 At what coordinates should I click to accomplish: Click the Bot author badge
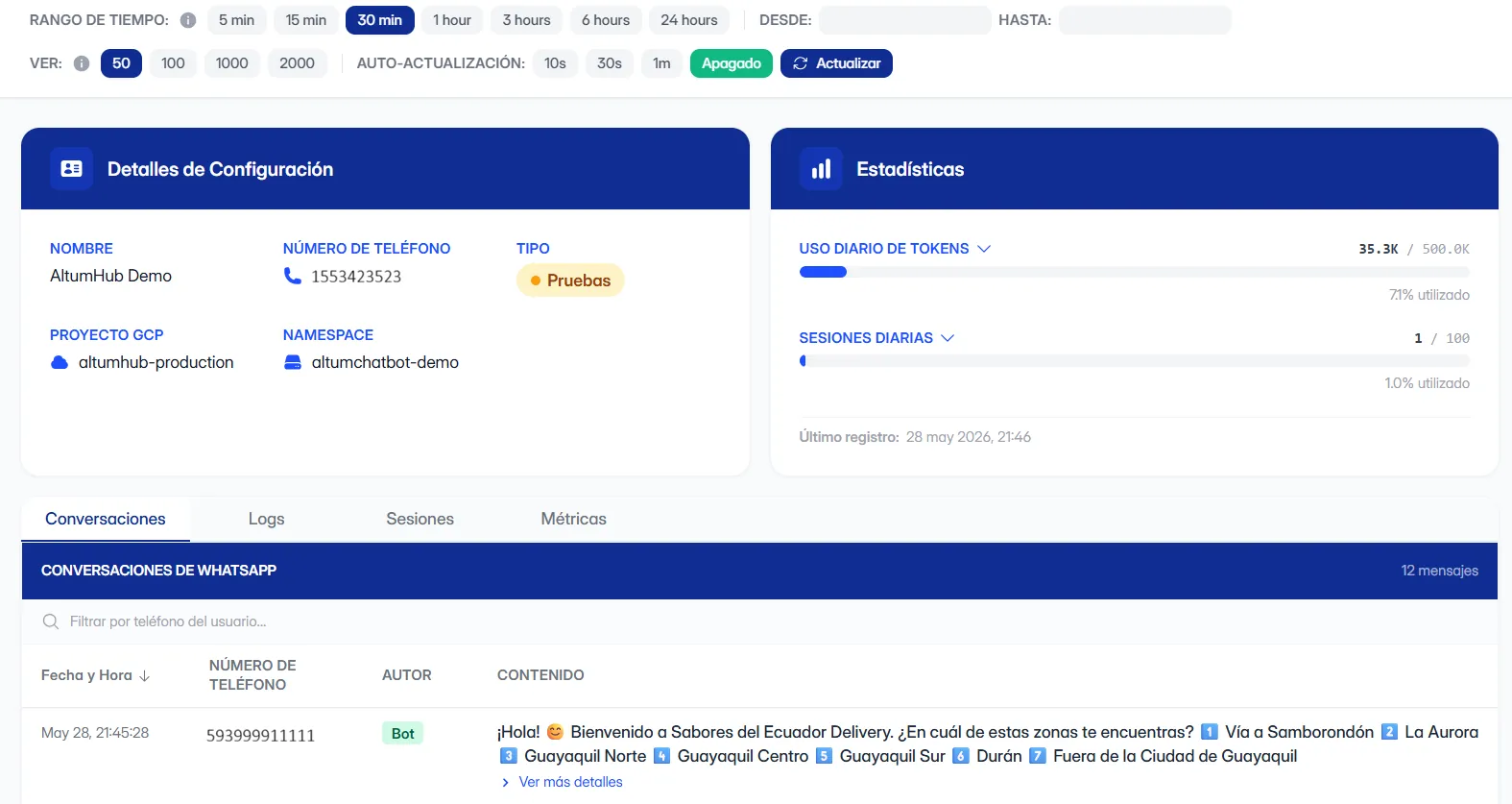click(x=402, y=734)
